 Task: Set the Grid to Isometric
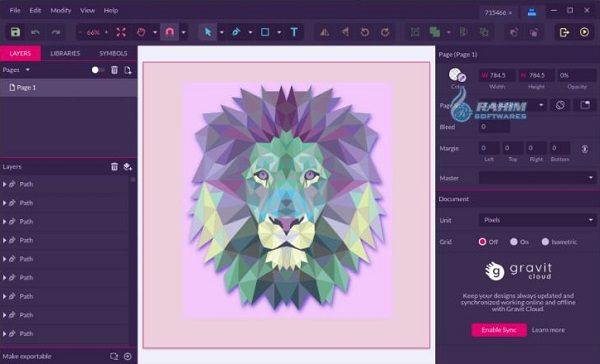(545, 242)
